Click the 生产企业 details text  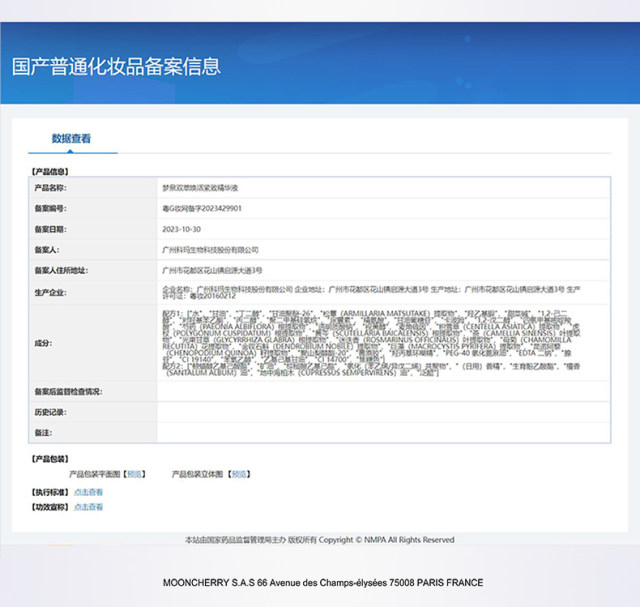[370, 291]
